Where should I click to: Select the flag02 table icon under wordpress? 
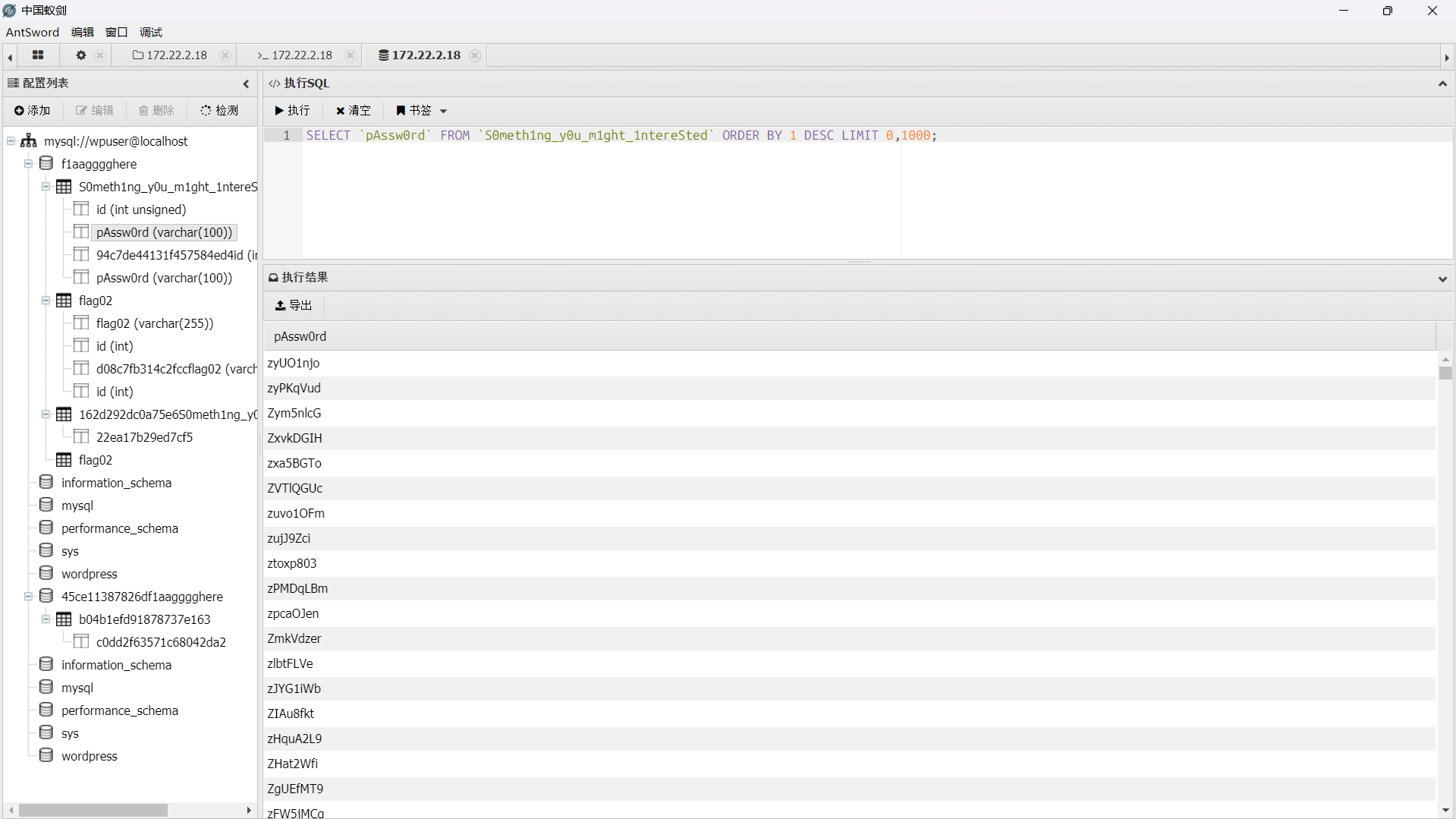[x=64, y=460]
